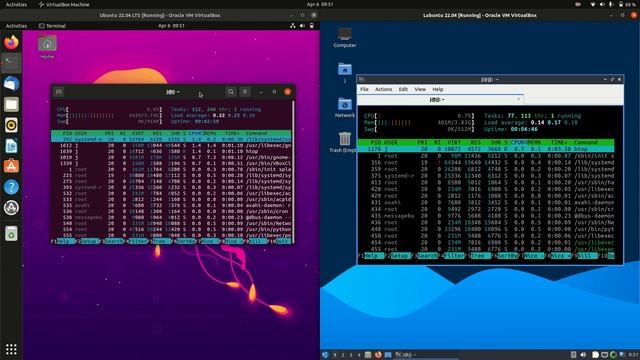Click Activities in the Ubuntu guest top bar
The height and width of the screenshot is (360, 640).
click(x=16, y=26)
